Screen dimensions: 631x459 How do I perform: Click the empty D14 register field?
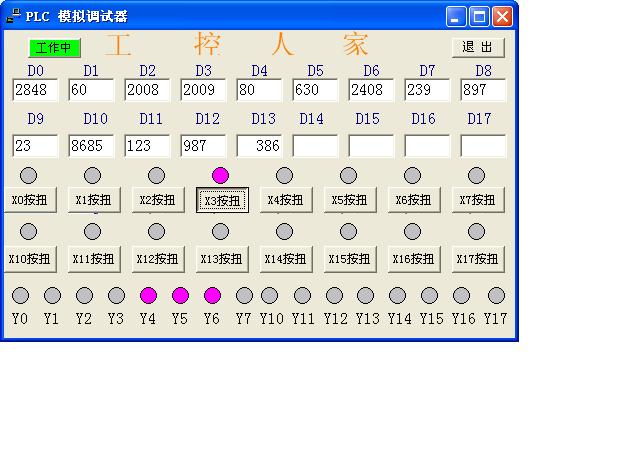click(x=316, y=146)
